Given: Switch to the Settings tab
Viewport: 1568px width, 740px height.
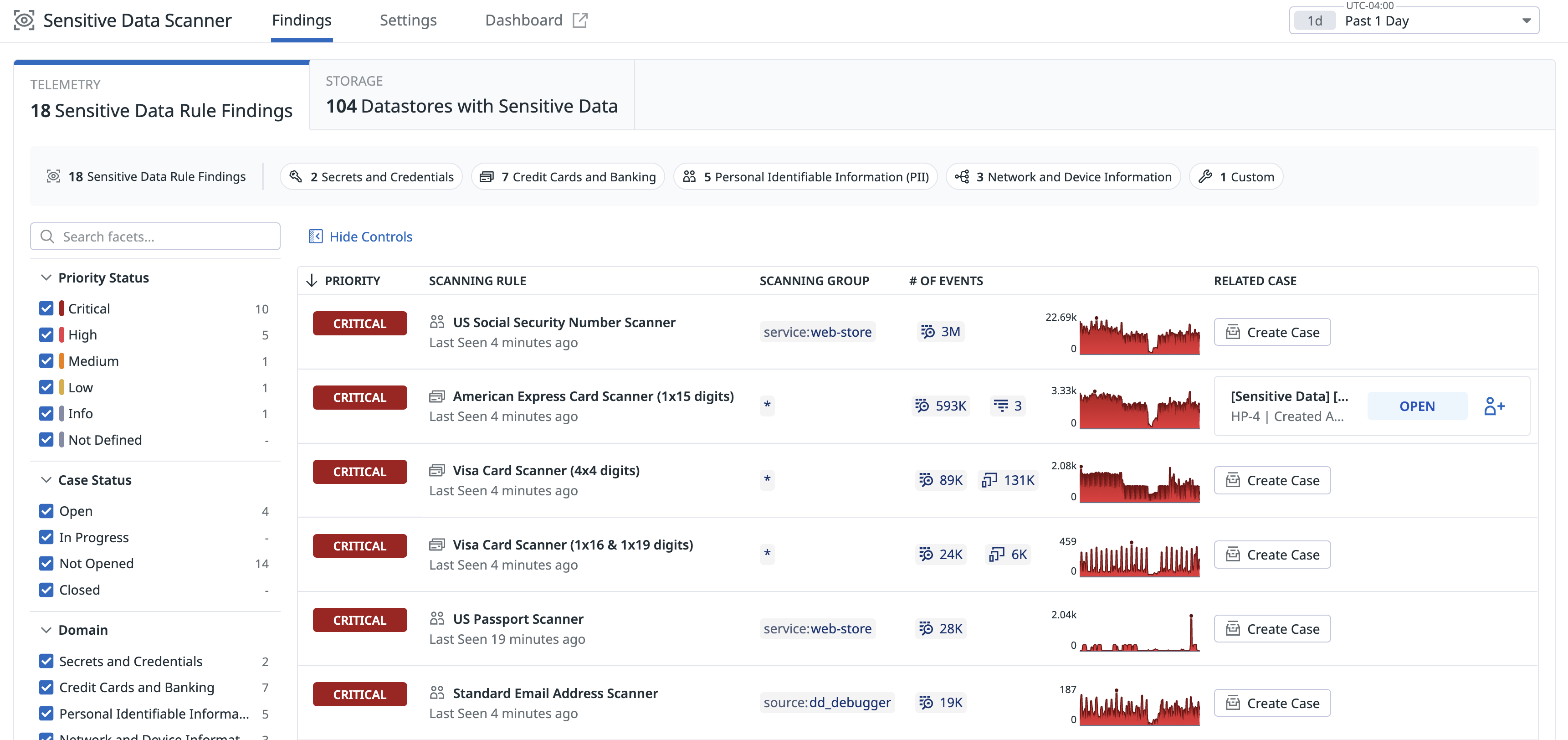Looking at the screenshot, I should [408, 20].
